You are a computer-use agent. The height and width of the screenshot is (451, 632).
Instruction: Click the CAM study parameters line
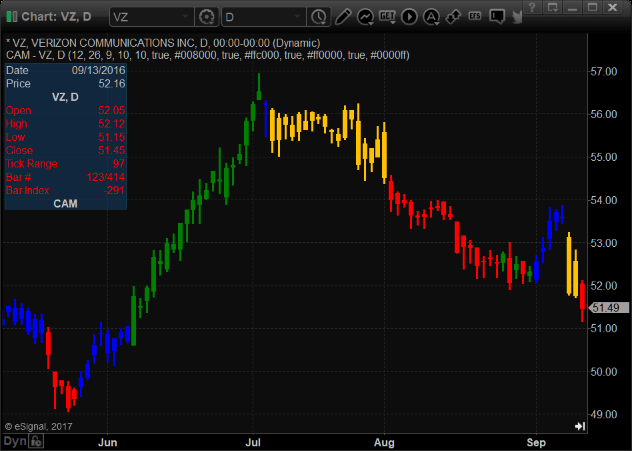[x=208, y=55]
